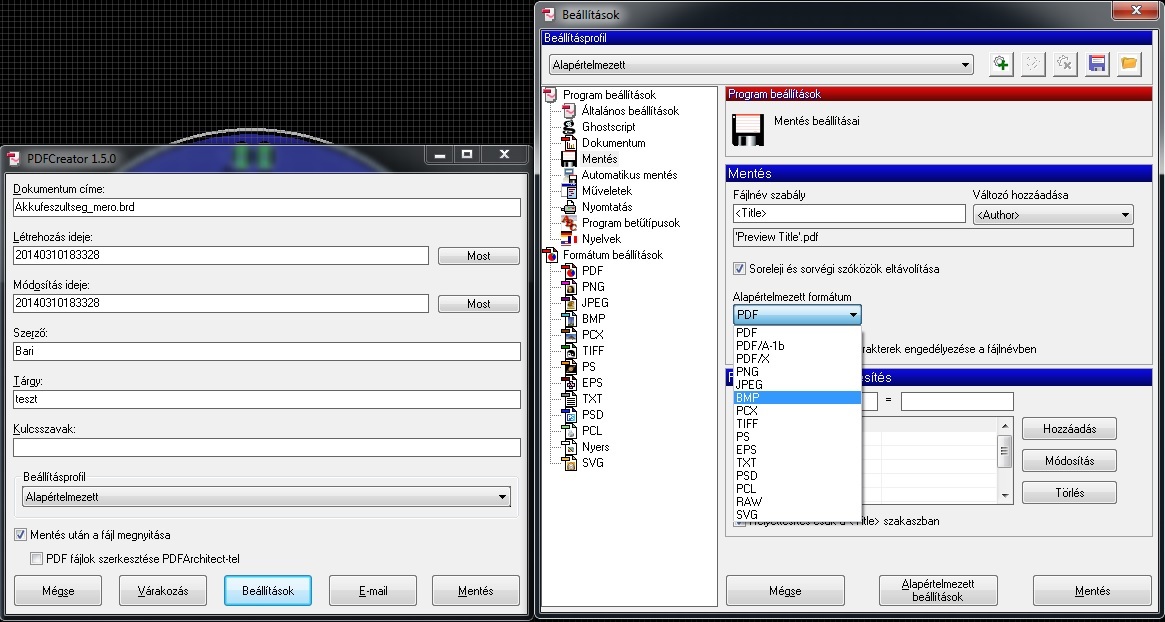Click Program beállítások root tree node
This screenshot has height=622, width=1165.
coord(609,95)
